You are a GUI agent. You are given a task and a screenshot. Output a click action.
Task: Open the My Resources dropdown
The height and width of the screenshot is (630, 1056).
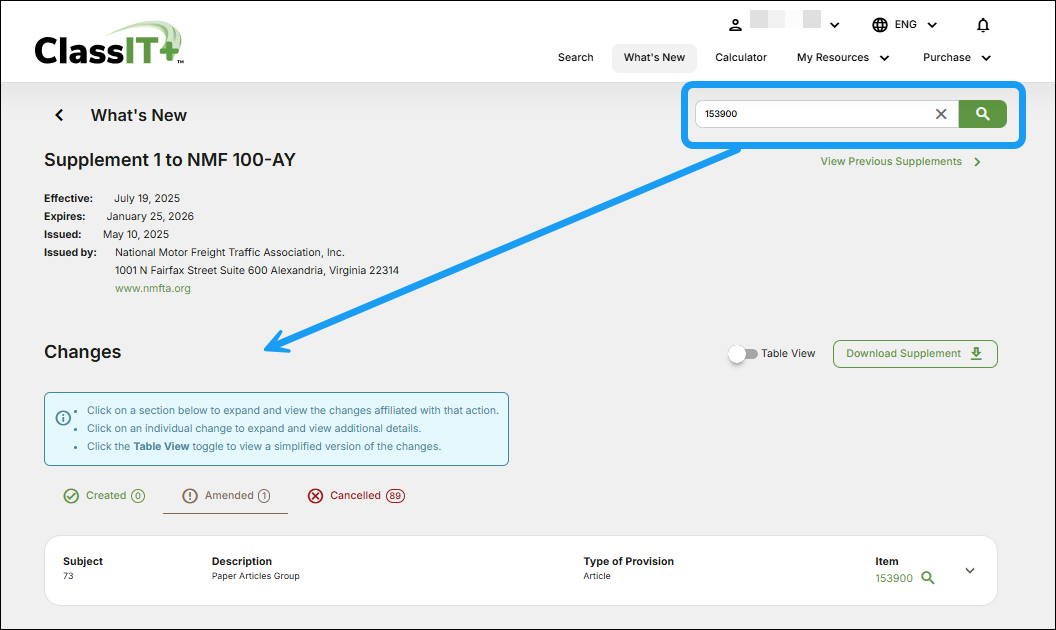[843, 58]
